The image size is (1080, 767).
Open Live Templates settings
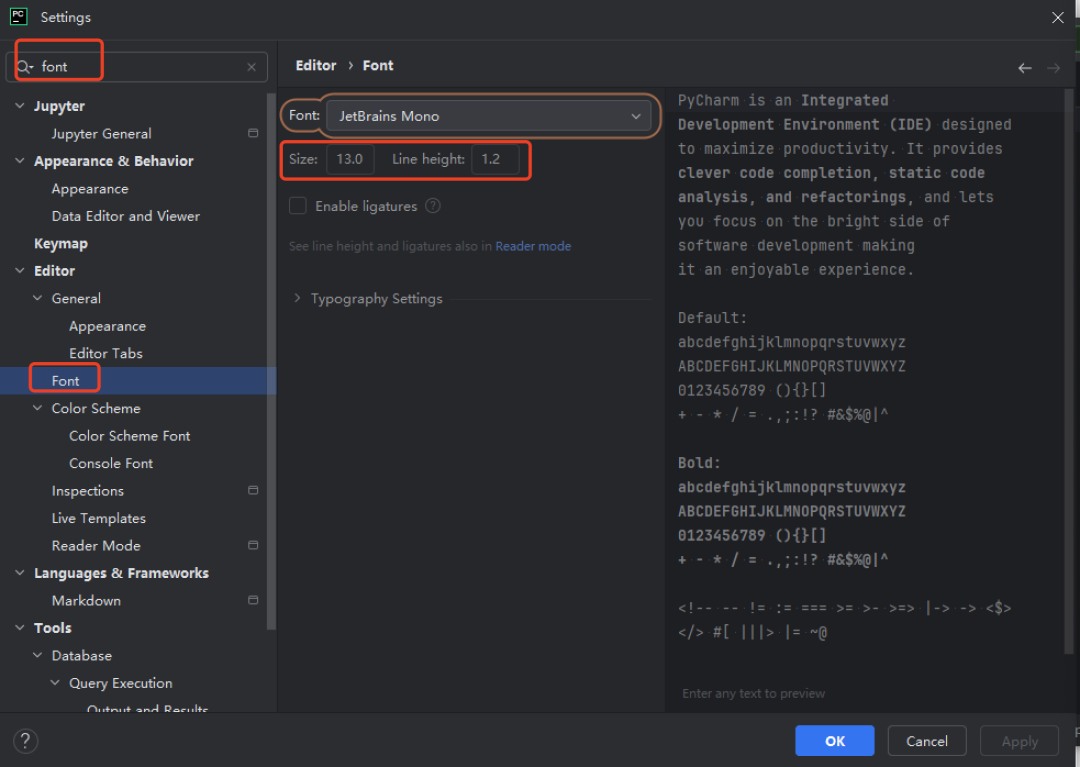pyautogui.click(x=98, y=518)
